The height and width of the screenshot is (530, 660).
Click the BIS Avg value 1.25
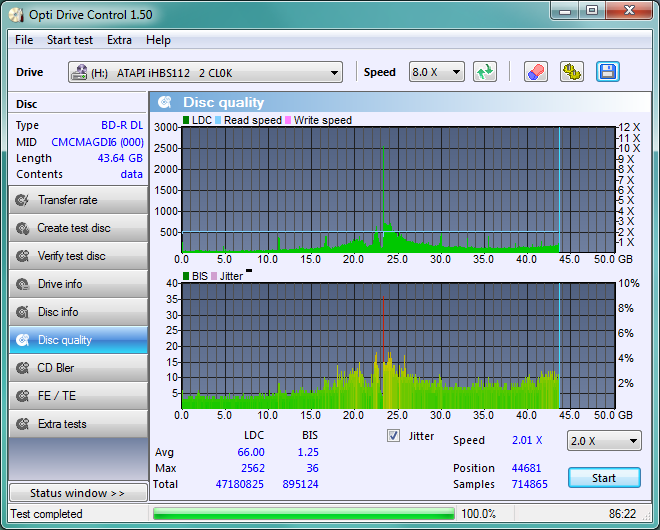click(x=308, y=452)
